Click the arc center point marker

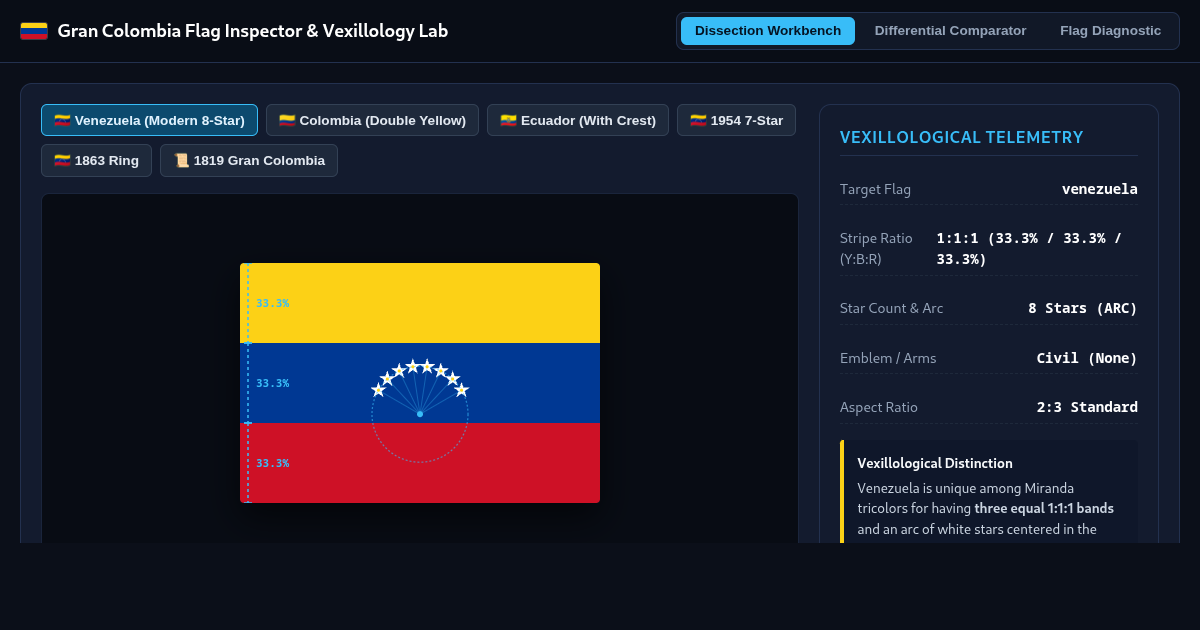(420, 413)
